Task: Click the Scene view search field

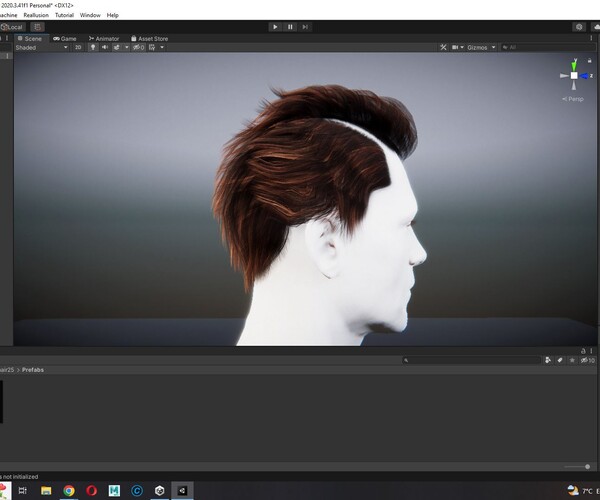Action: pyautogui.click(x=548, y=47)
